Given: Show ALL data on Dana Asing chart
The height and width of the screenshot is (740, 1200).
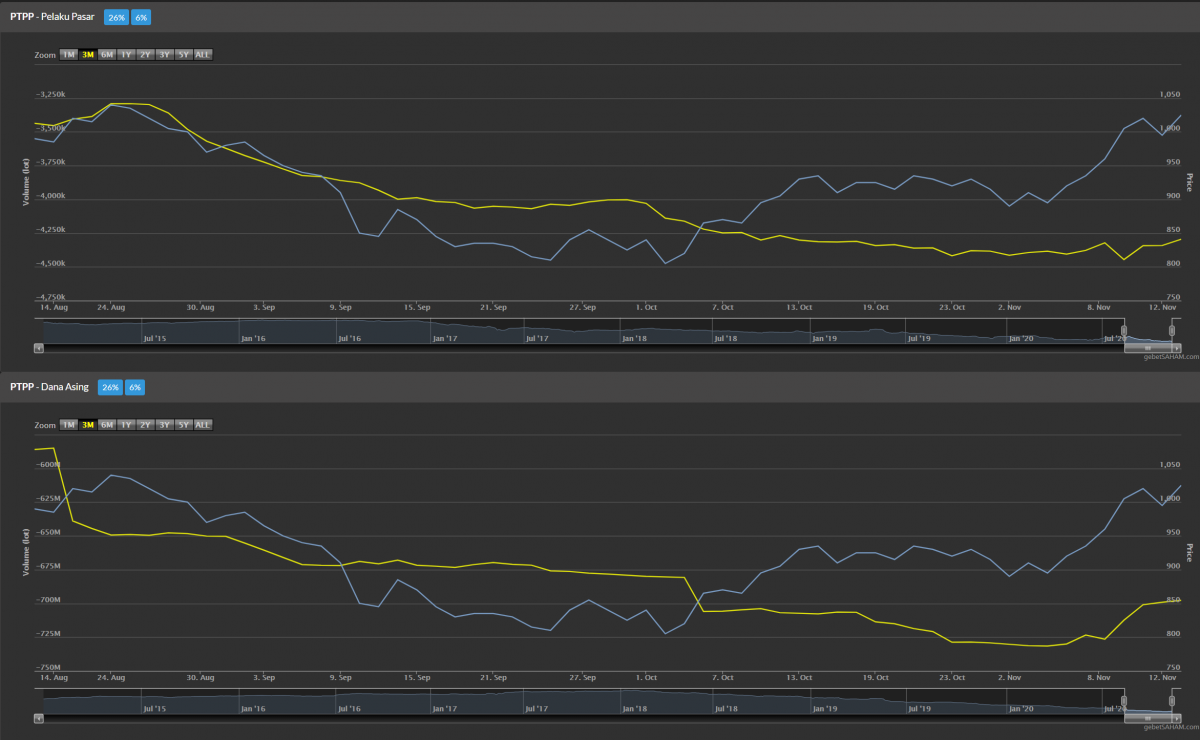Looking at the screenshot, I should coord(203,424).
